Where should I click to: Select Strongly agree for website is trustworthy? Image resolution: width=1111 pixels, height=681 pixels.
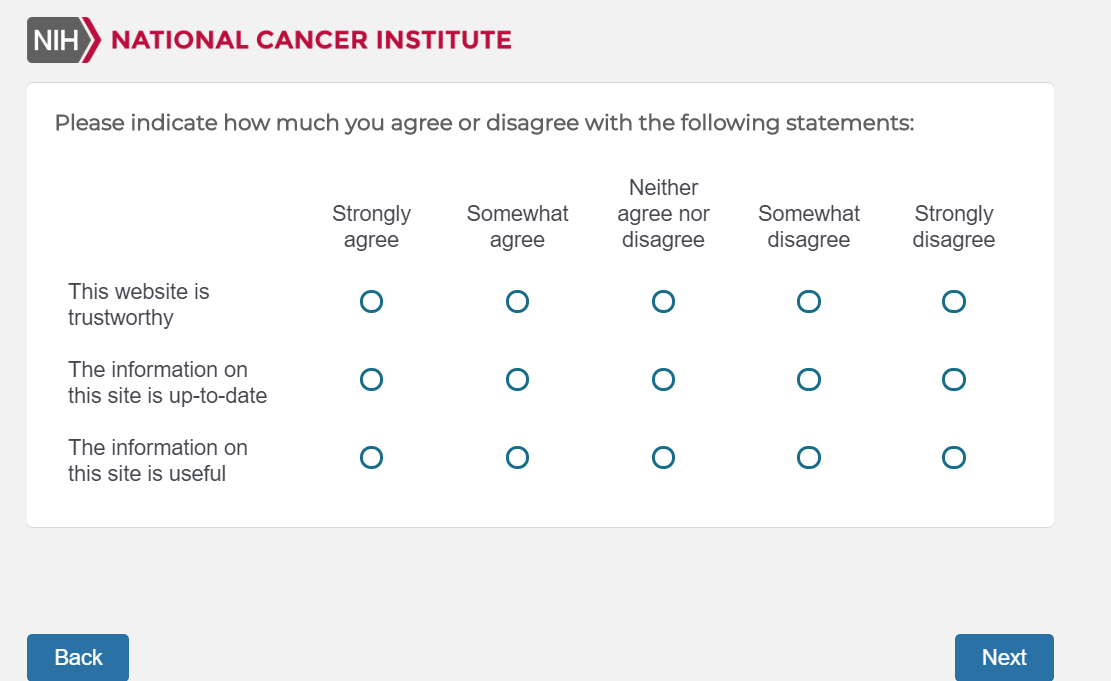(371, 302)
